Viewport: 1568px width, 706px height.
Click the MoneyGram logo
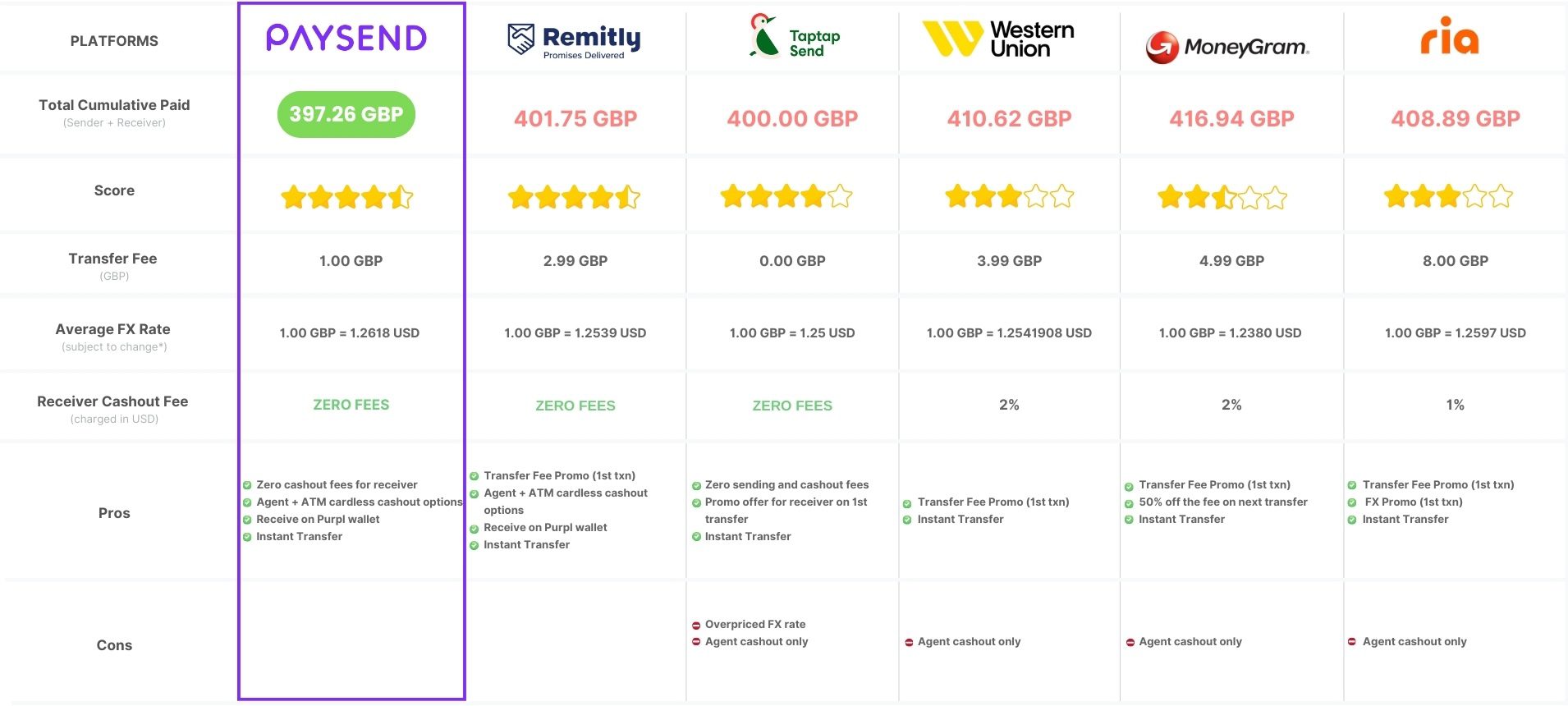pos(1227,47)
